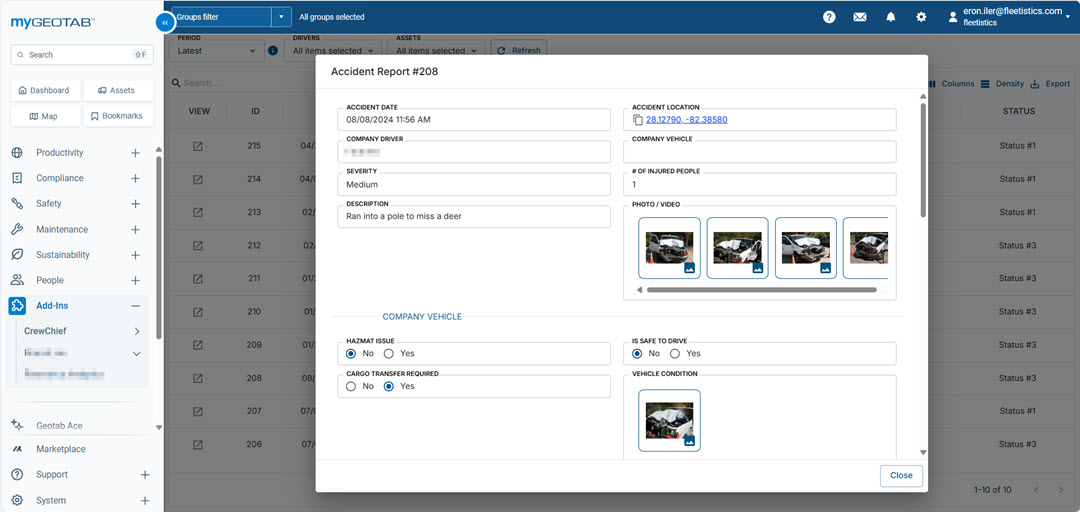Expand the Productivity menu section
The image size is (1080, 512).
135,153
